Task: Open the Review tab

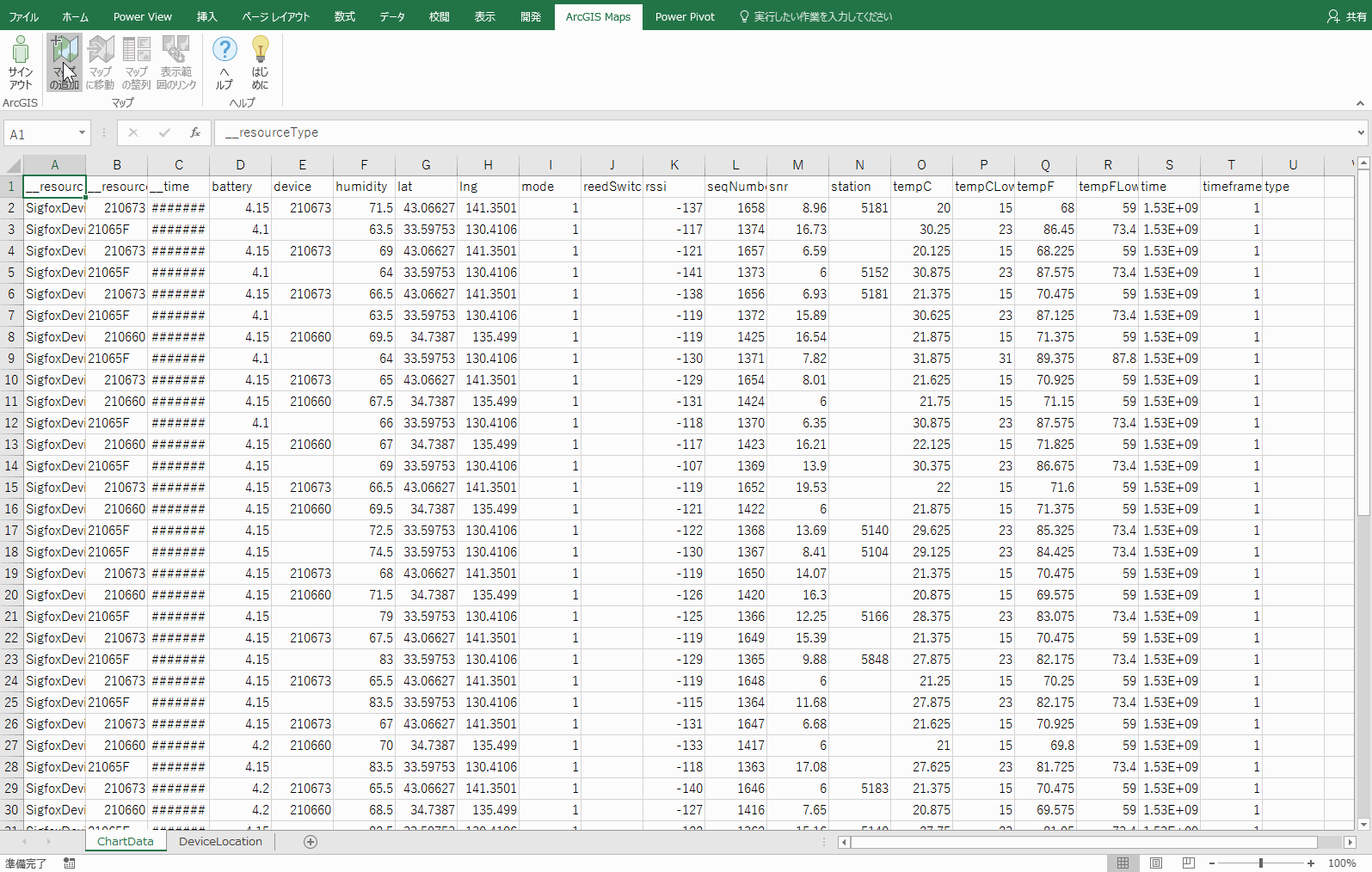Action: click(440, 16)
